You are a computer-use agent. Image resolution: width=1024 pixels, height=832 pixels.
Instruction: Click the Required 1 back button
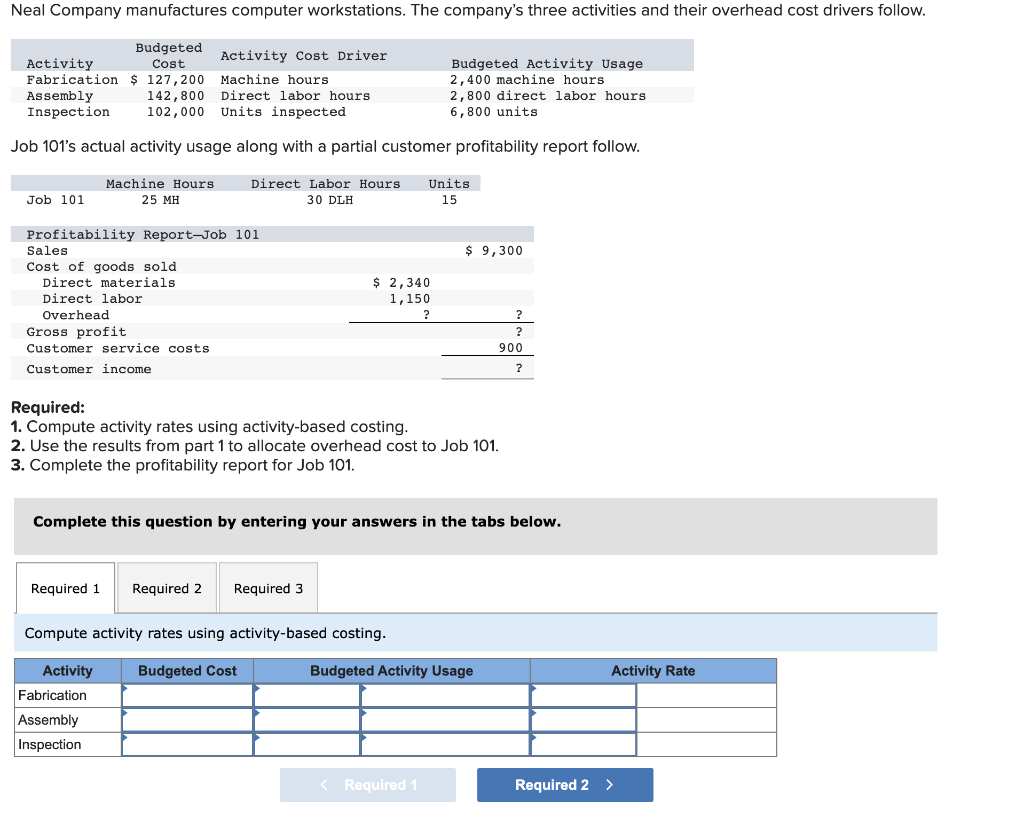367,785
